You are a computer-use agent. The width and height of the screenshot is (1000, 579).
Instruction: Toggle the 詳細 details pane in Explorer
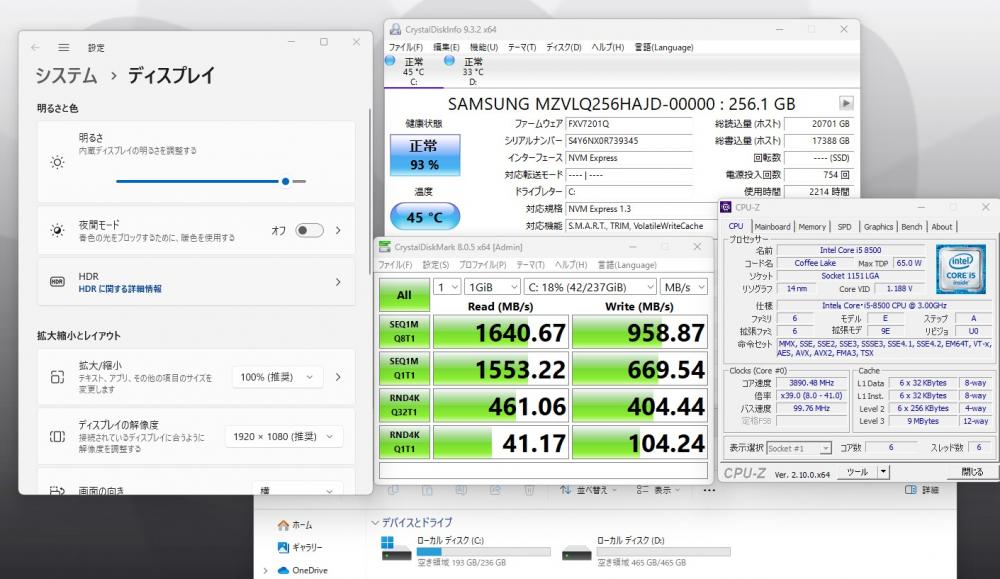pyautogui.click(x=922, y=490)
